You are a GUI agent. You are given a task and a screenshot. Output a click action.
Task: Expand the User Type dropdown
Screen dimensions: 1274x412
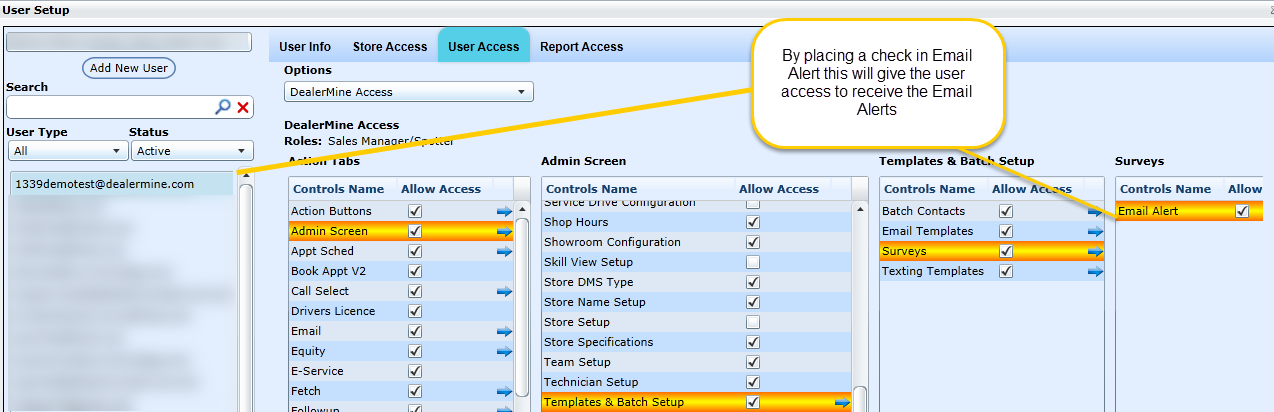tap(65, 151)
